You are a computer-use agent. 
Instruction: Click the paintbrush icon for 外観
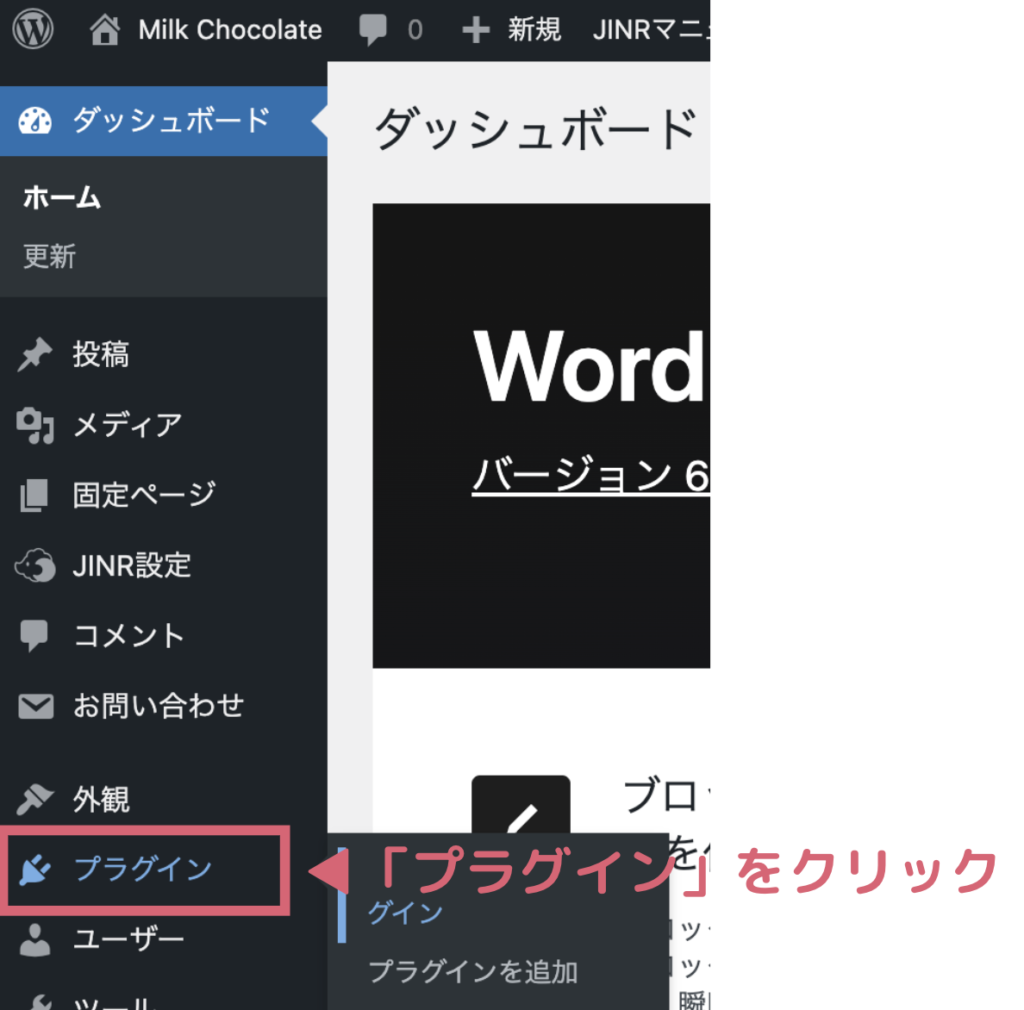point(35,799)
